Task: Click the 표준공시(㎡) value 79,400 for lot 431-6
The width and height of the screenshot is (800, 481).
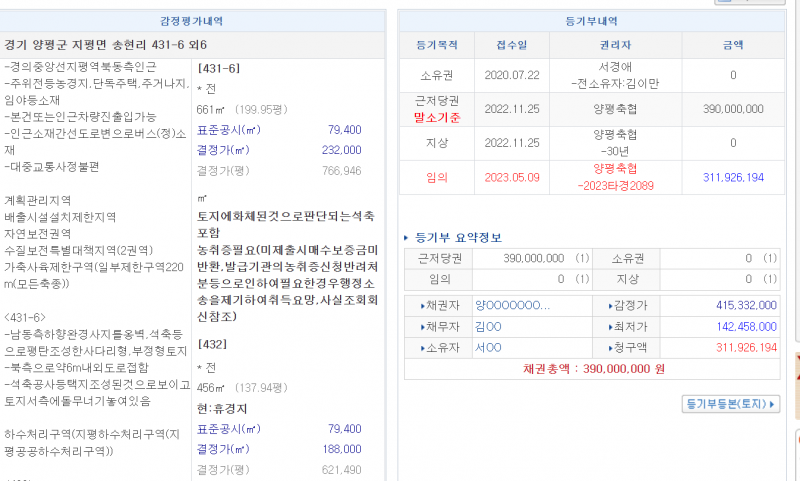Action: tap(344, 130)
